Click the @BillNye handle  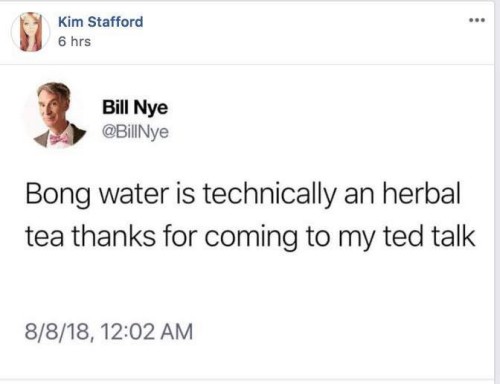click(x=135, y=132)
